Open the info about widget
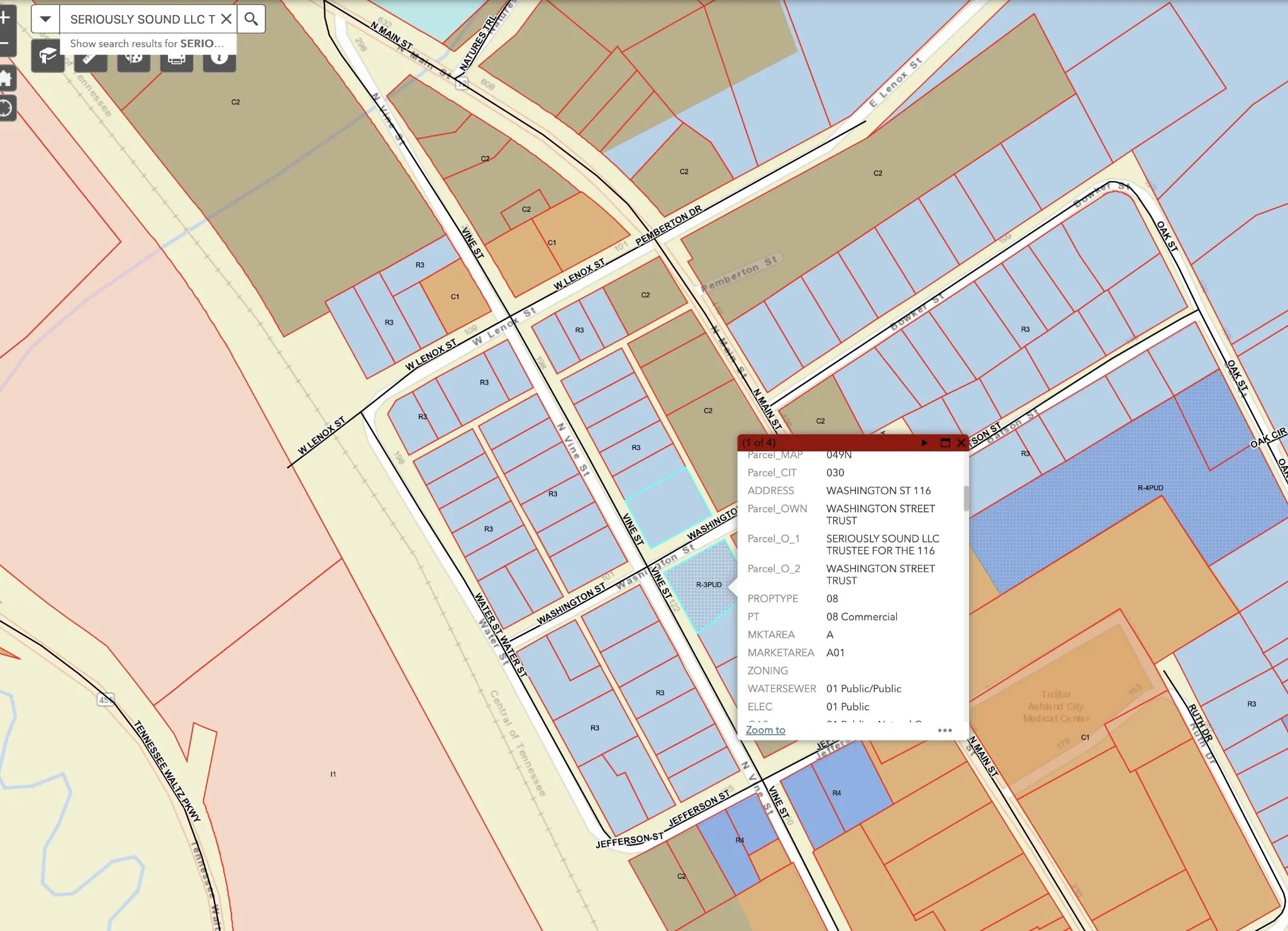This screenshot has width=1288, height=931. coord(219,62)
